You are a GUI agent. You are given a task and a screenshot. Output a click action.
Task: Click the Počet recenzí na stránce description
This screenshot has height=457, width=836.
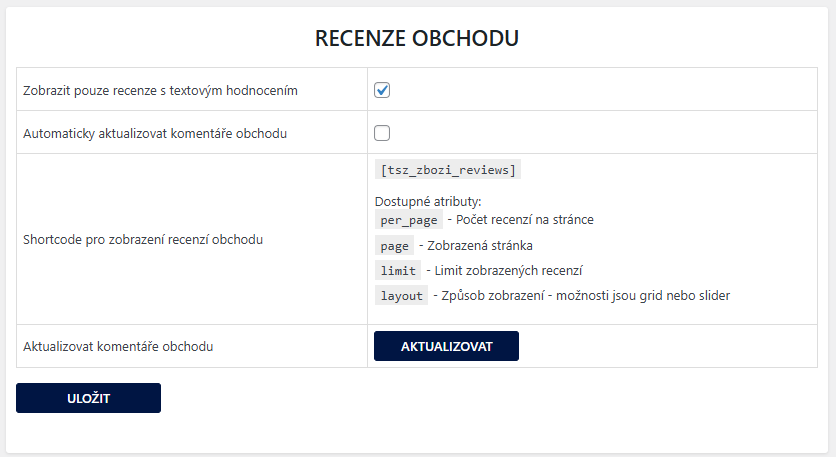click(525, 220)
